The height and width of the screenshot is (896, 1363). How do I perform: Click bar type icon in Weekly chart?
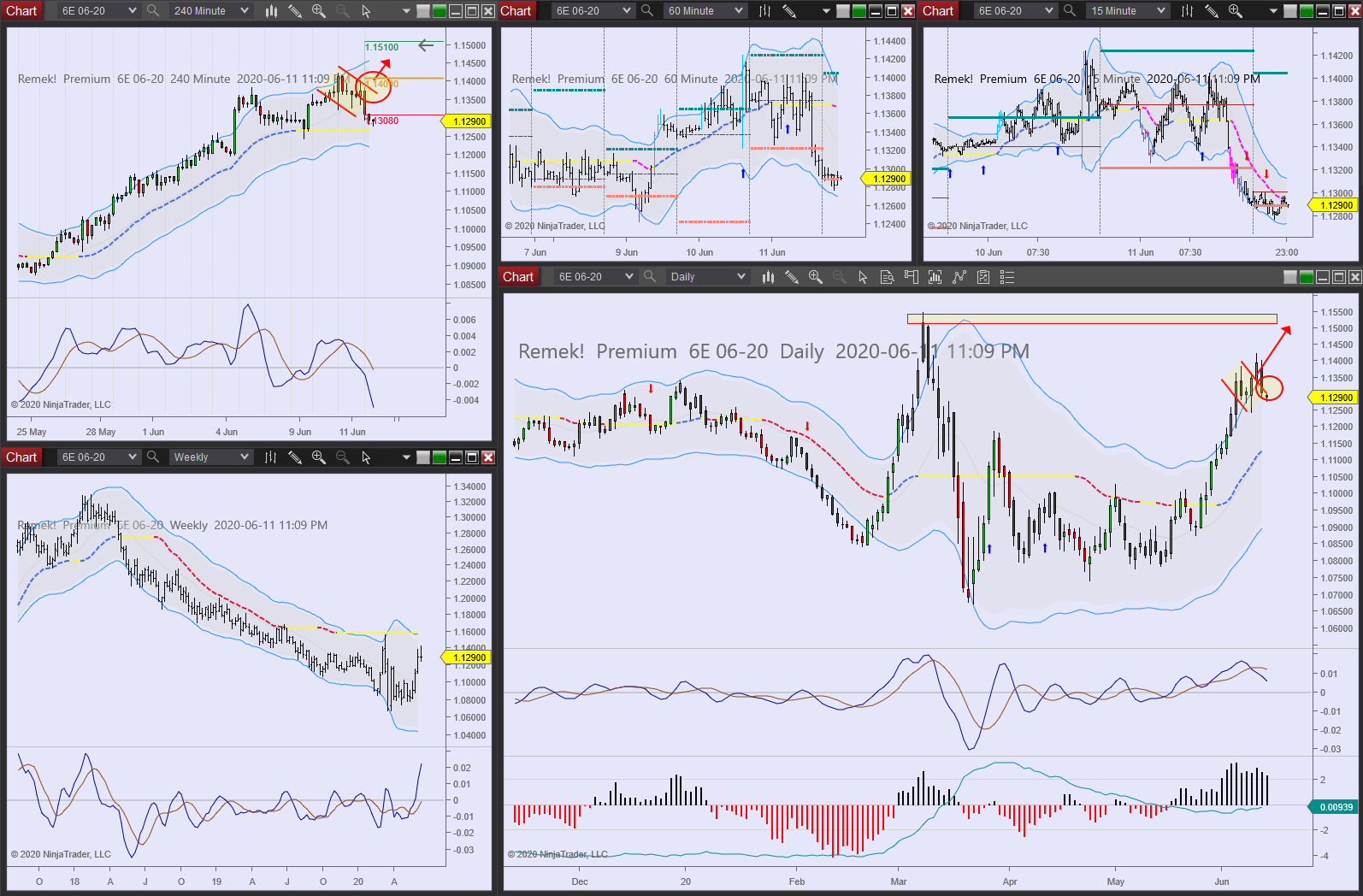[271, 457]
